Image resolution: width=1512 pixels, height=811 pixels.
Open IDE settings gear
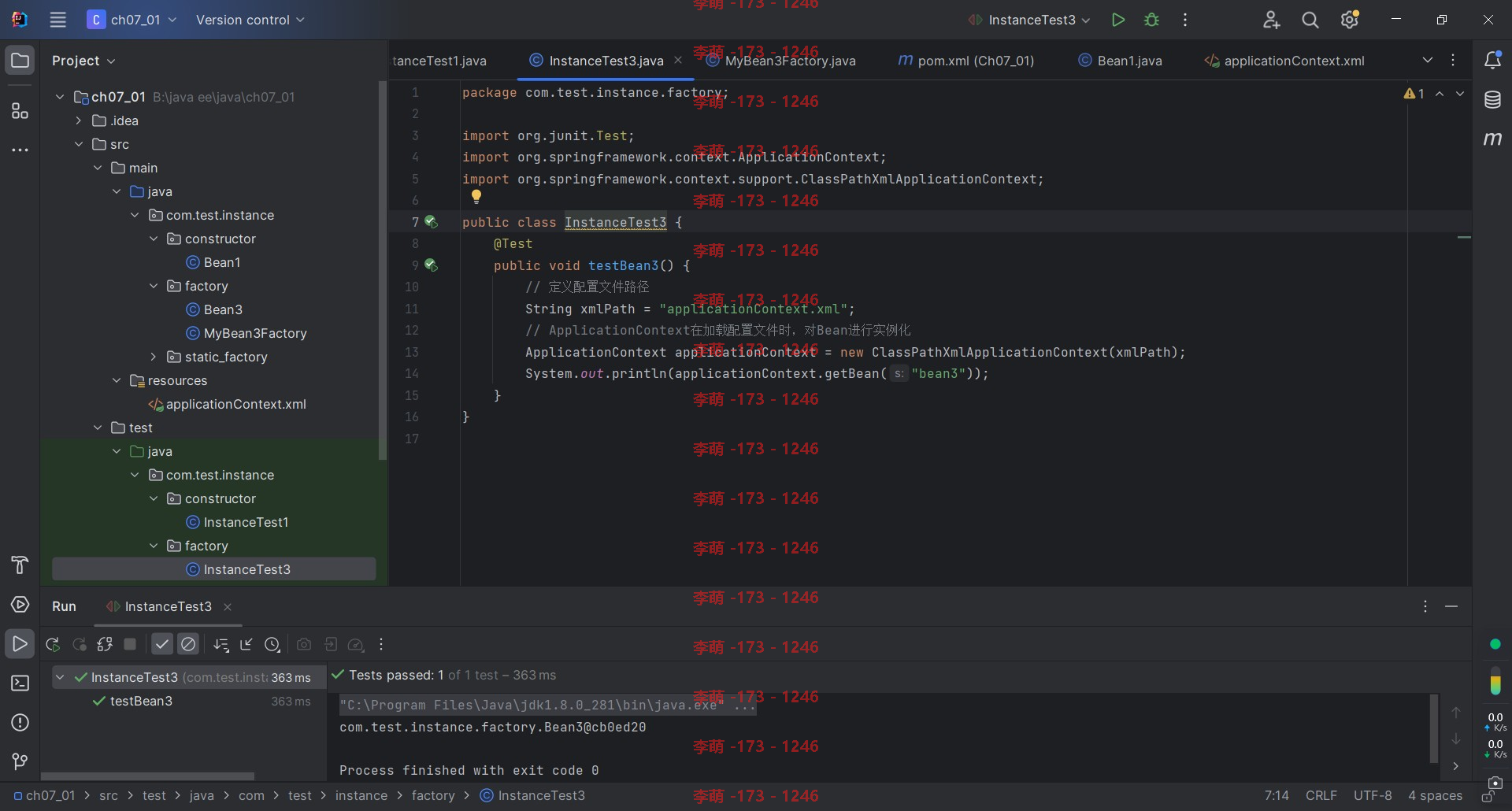tap(1350, 20)
